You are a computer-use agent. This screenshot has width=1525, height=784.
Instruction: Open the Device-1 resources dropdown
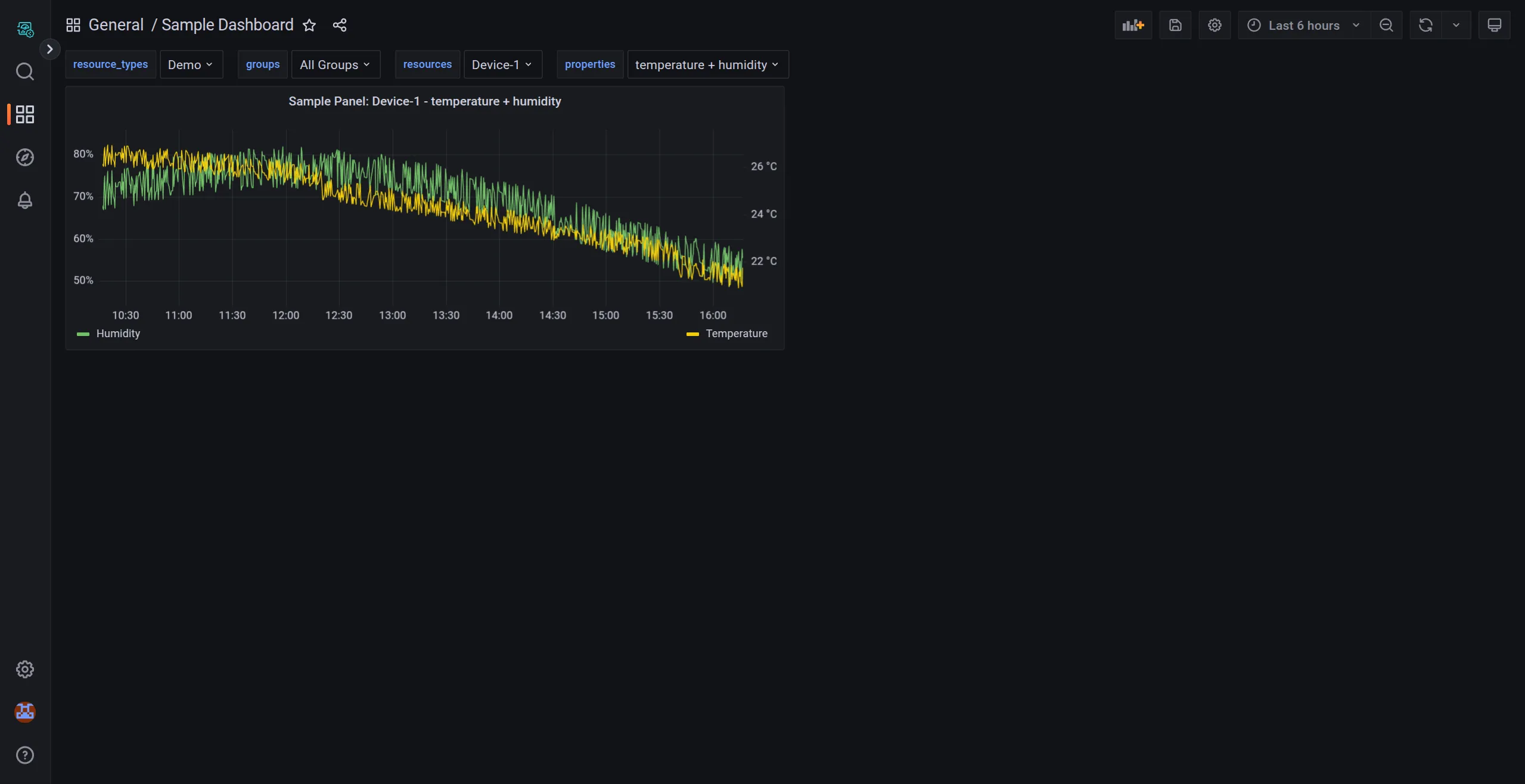click(503, 64)
